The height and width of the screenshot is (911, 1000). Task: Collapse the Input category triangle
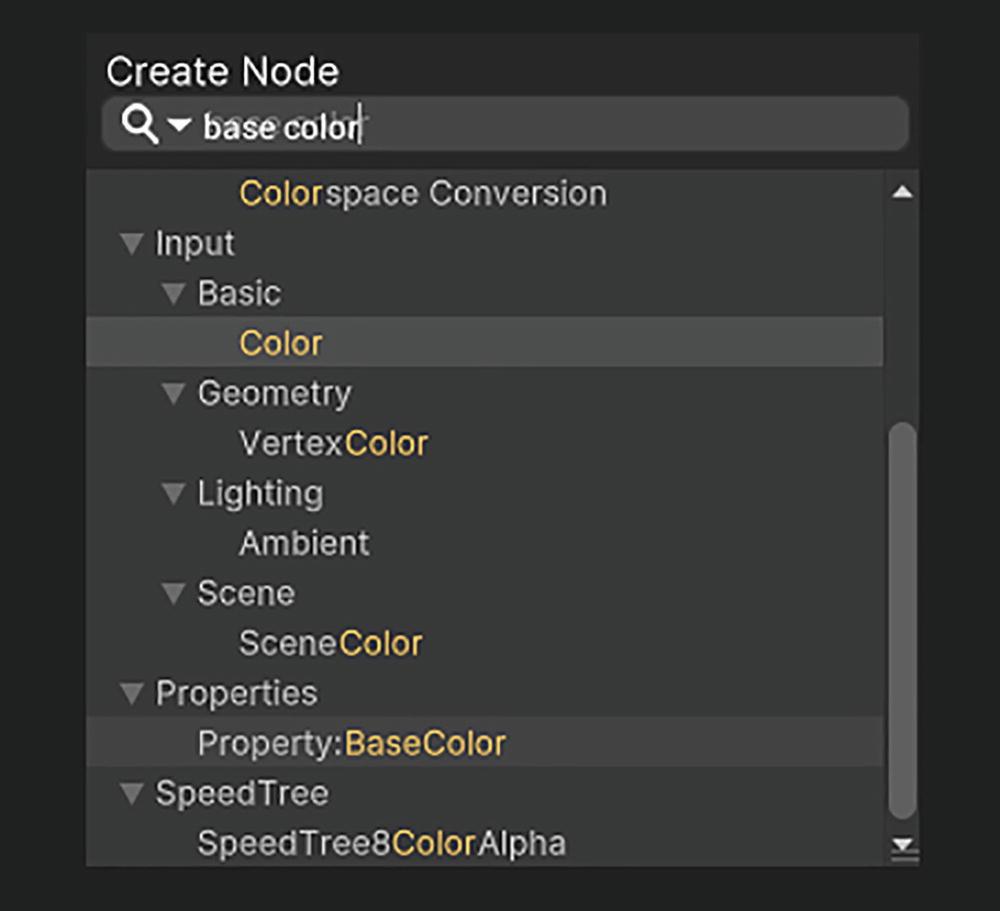pyautogui.click(x=132, y=244)
